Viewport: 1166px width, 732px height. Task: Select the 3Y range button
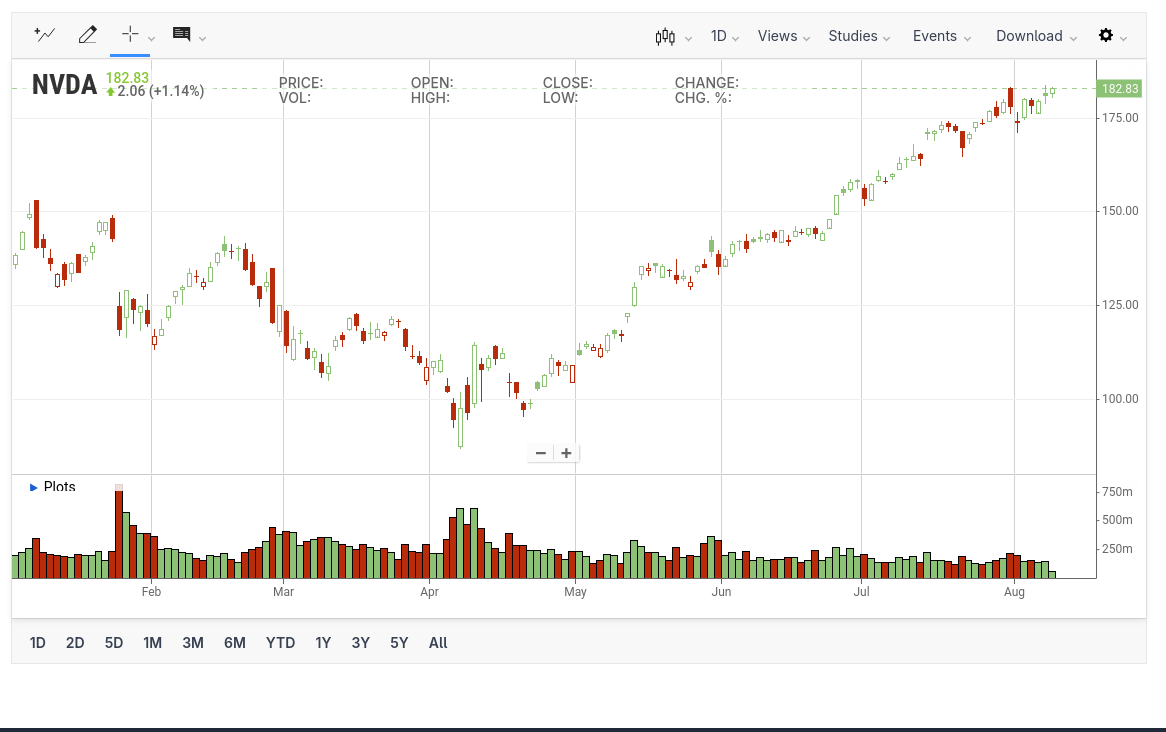click(361, 643)
